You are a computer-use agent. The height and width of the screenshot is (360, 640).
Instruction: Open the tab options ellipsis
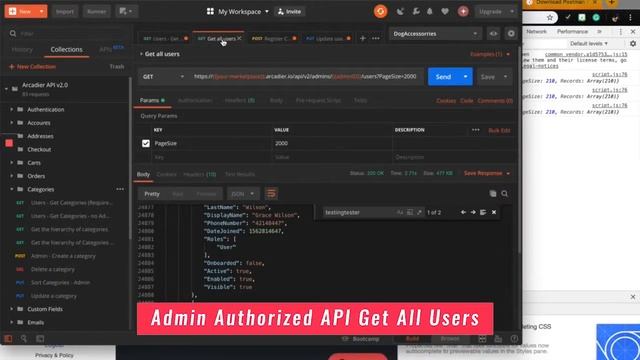(x=376, y=38)
